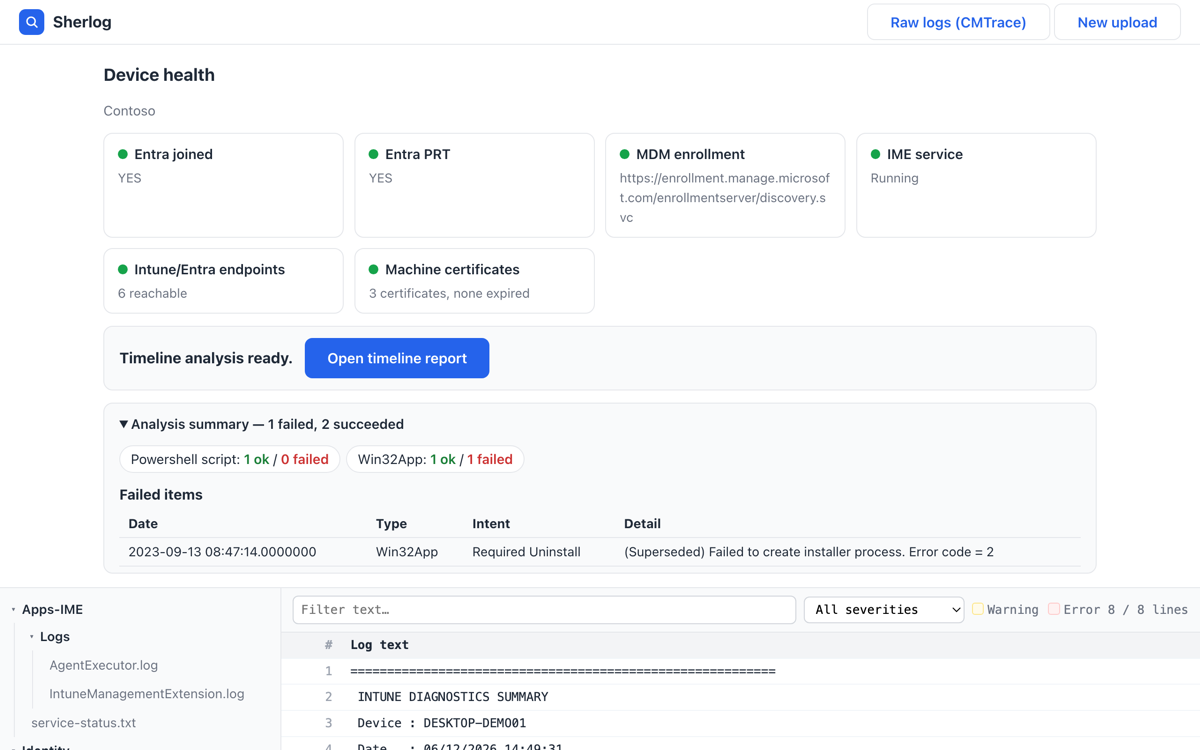
Task: Click the green dot beside Intune/Entra endpoints
Action: (x=123, y=270)
